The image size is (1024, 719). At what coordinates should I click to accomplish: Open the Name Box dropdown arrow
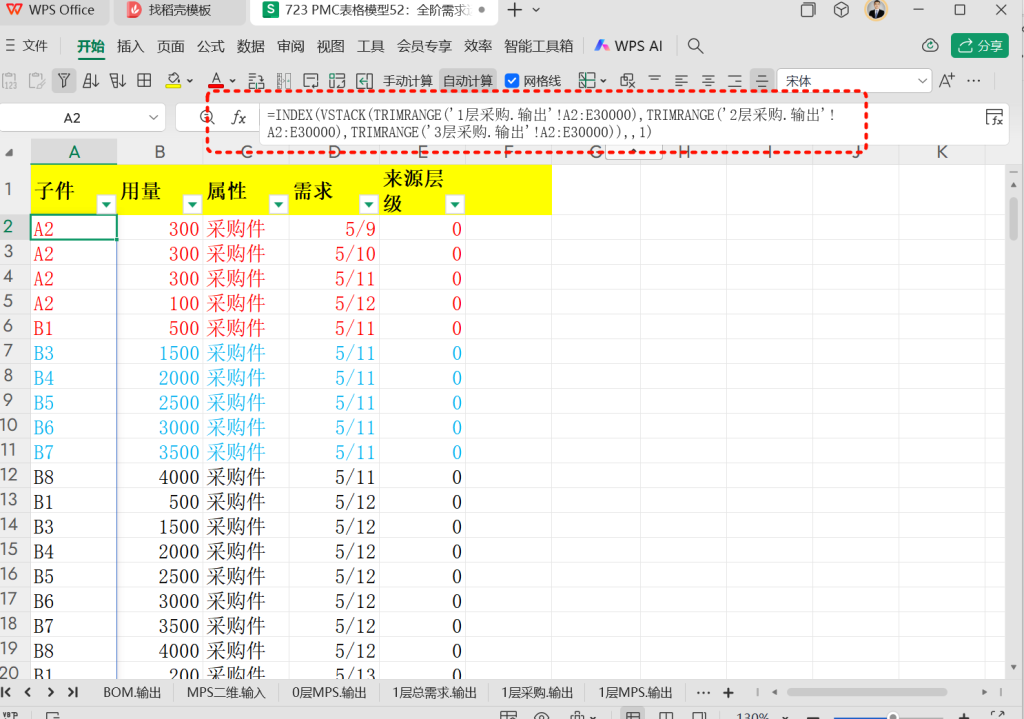pyautogui.click(x=153, y=118)
